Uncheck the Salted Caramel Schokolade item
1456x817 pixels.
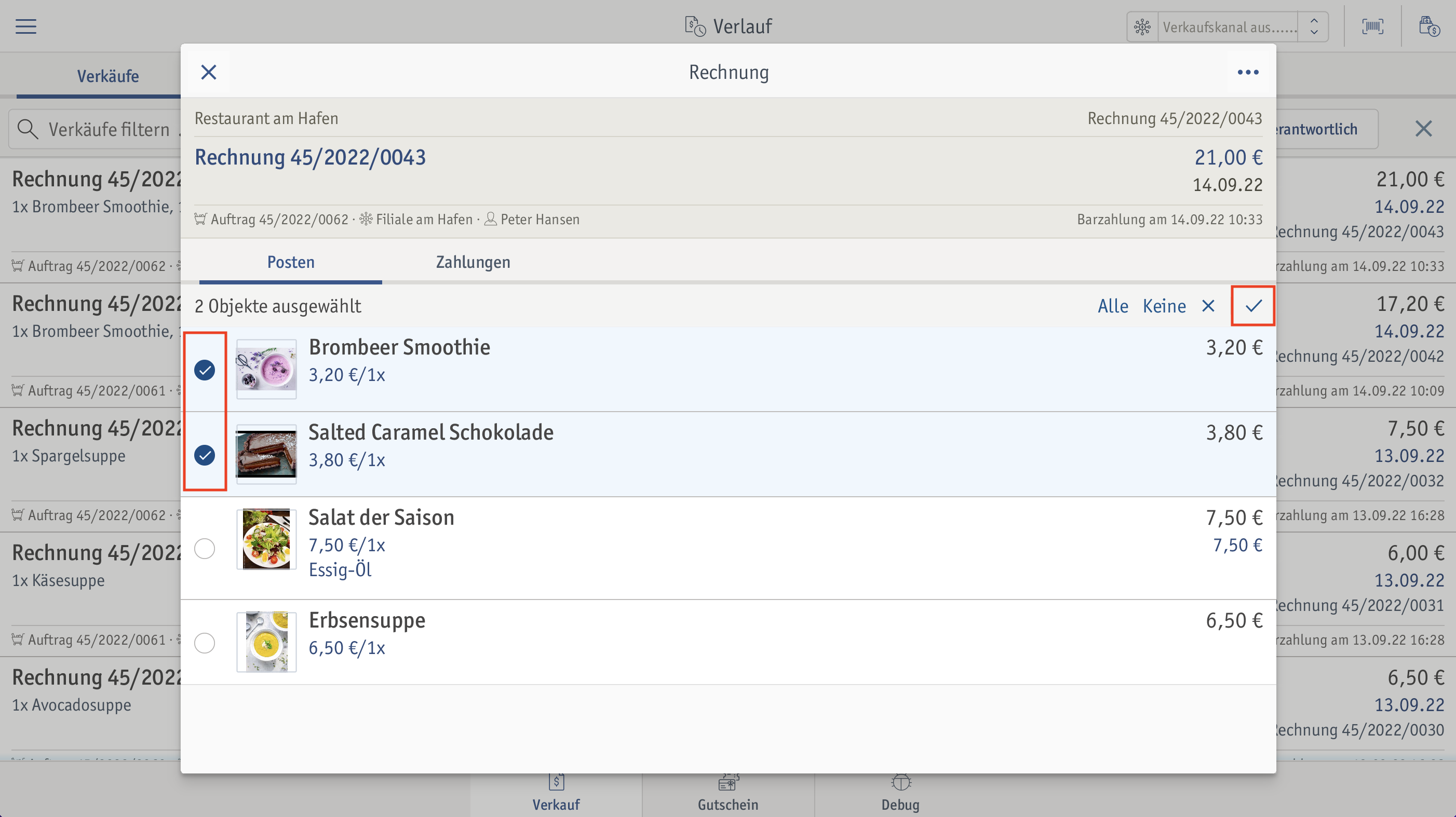tap(205, 455)
